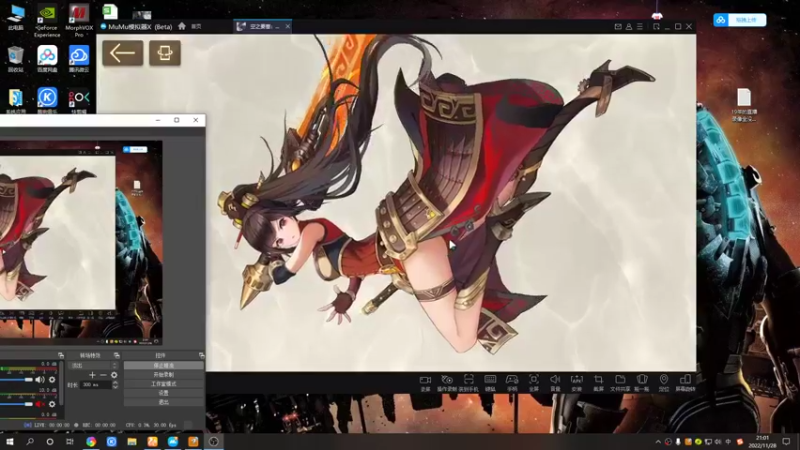Open keyboard mapping in MuMu toolbar
Screen dimensions: 800x450
coord(490,383)
